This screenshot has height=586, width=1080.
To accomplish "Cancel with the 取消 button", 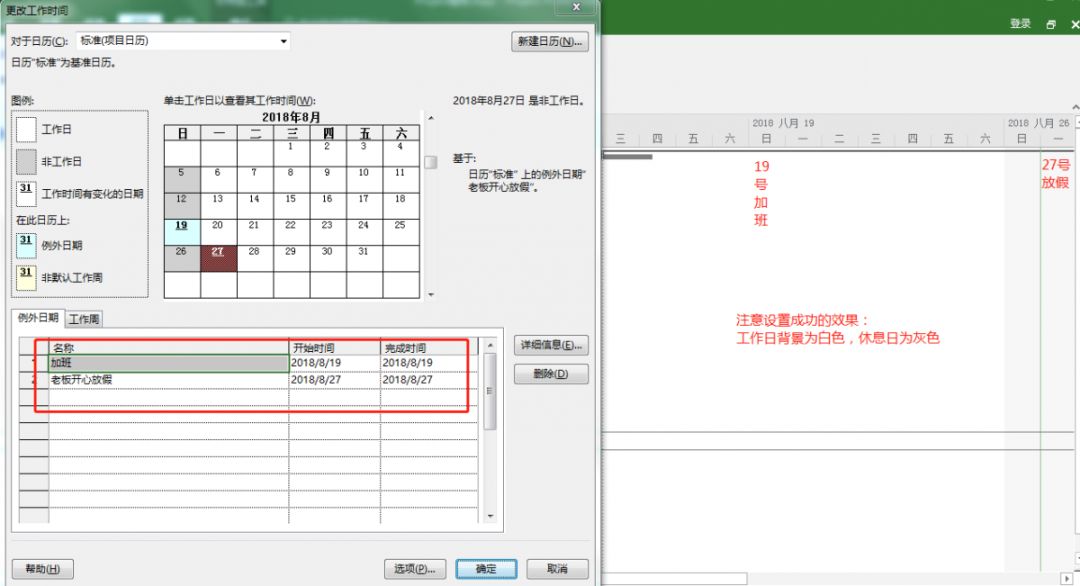I will point(557,569).
